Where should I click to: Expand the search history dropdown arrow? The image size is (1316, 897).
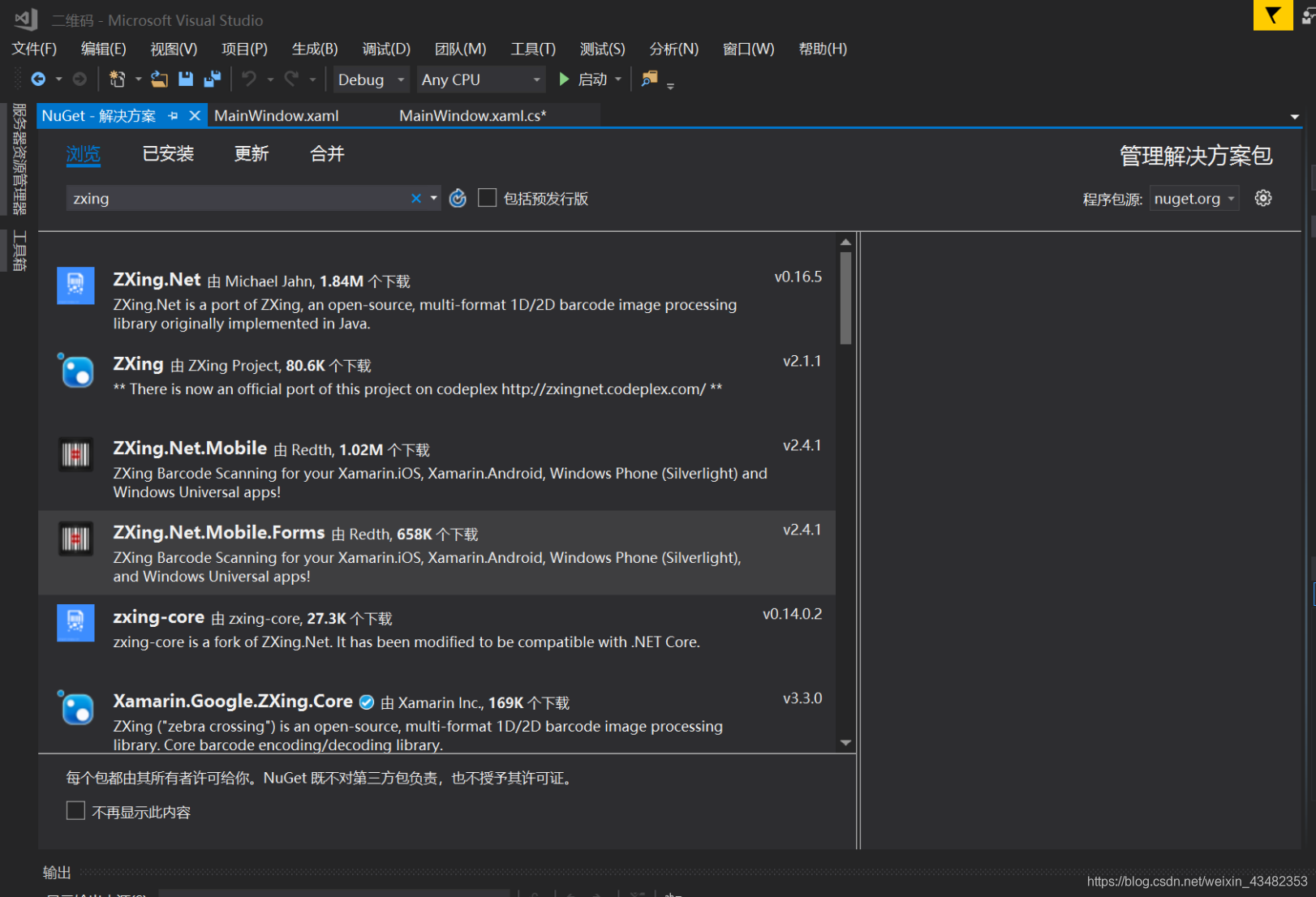(x=434, y=199)
